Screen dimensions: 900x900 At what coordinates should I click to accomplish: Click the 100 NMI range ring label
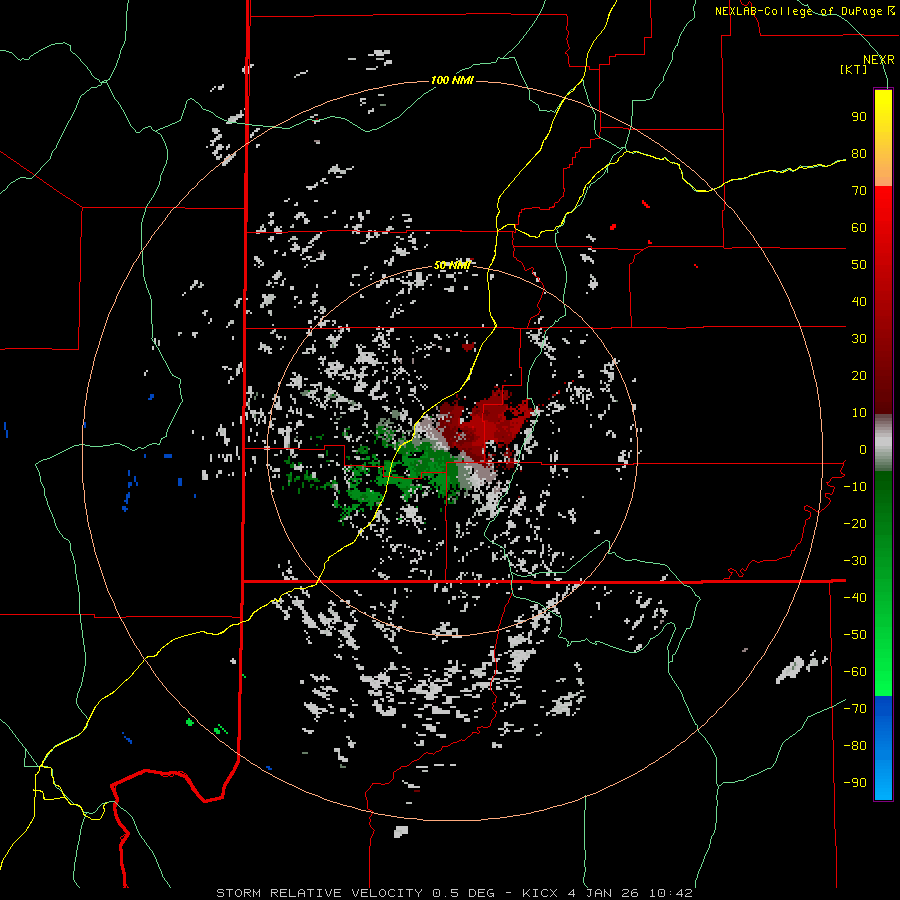(452, 80)
